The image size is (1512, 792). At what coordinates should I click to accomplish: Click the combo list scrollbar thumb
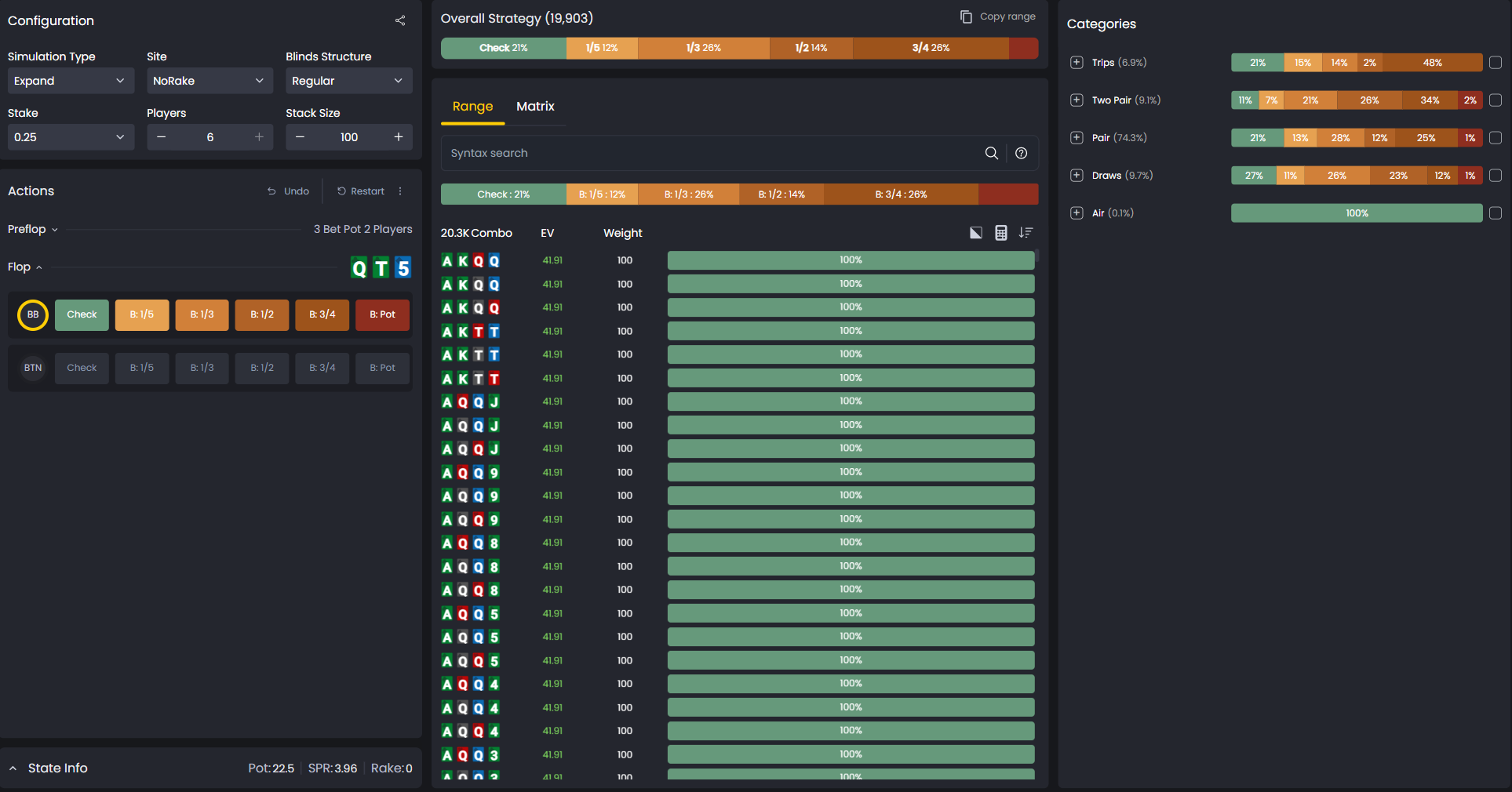(1037, 256)
